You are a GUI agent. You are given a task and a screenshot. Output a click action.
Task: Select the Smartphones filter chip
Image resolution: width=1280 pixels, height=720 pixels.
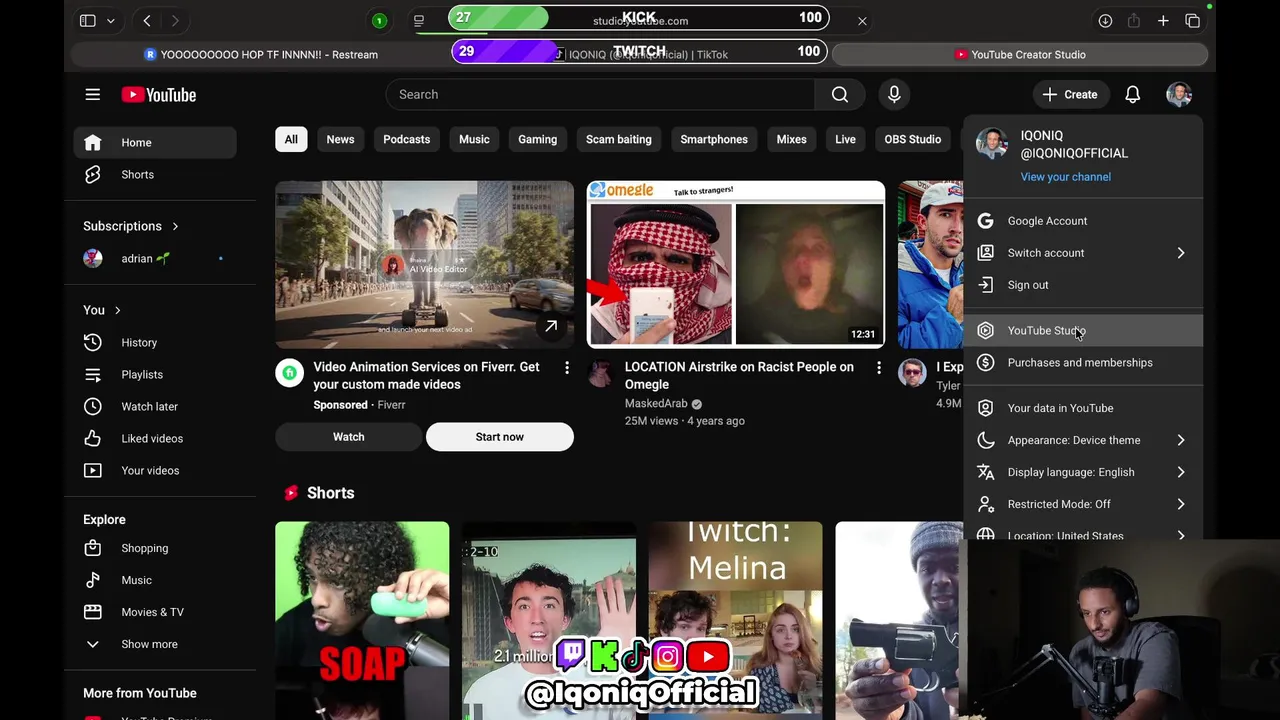(x=714, y=139)
